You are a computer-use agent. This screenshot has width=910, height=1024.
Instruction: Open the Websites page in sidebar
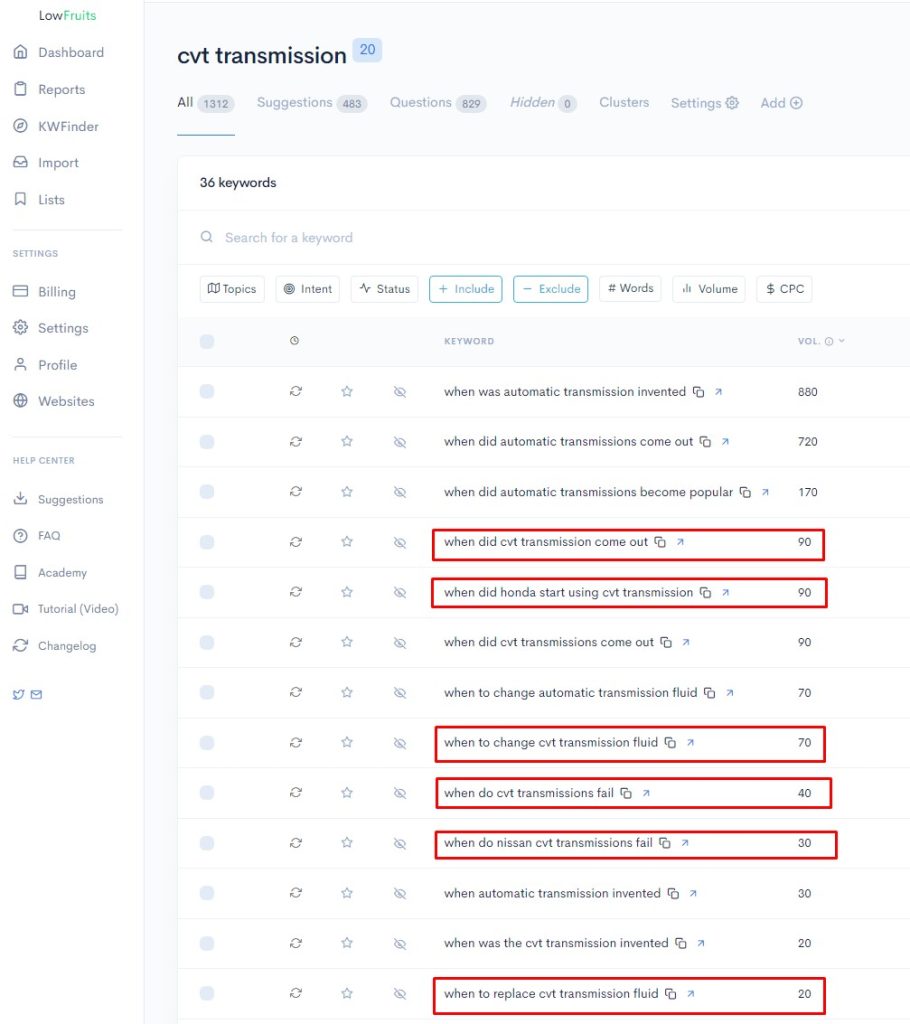54,401
